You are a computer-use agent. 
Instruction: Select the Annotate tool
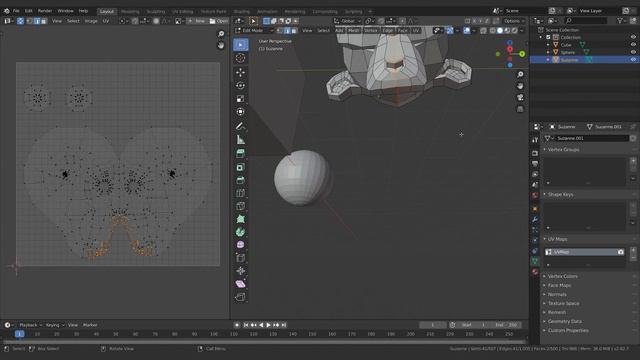(x=240, y=126)
